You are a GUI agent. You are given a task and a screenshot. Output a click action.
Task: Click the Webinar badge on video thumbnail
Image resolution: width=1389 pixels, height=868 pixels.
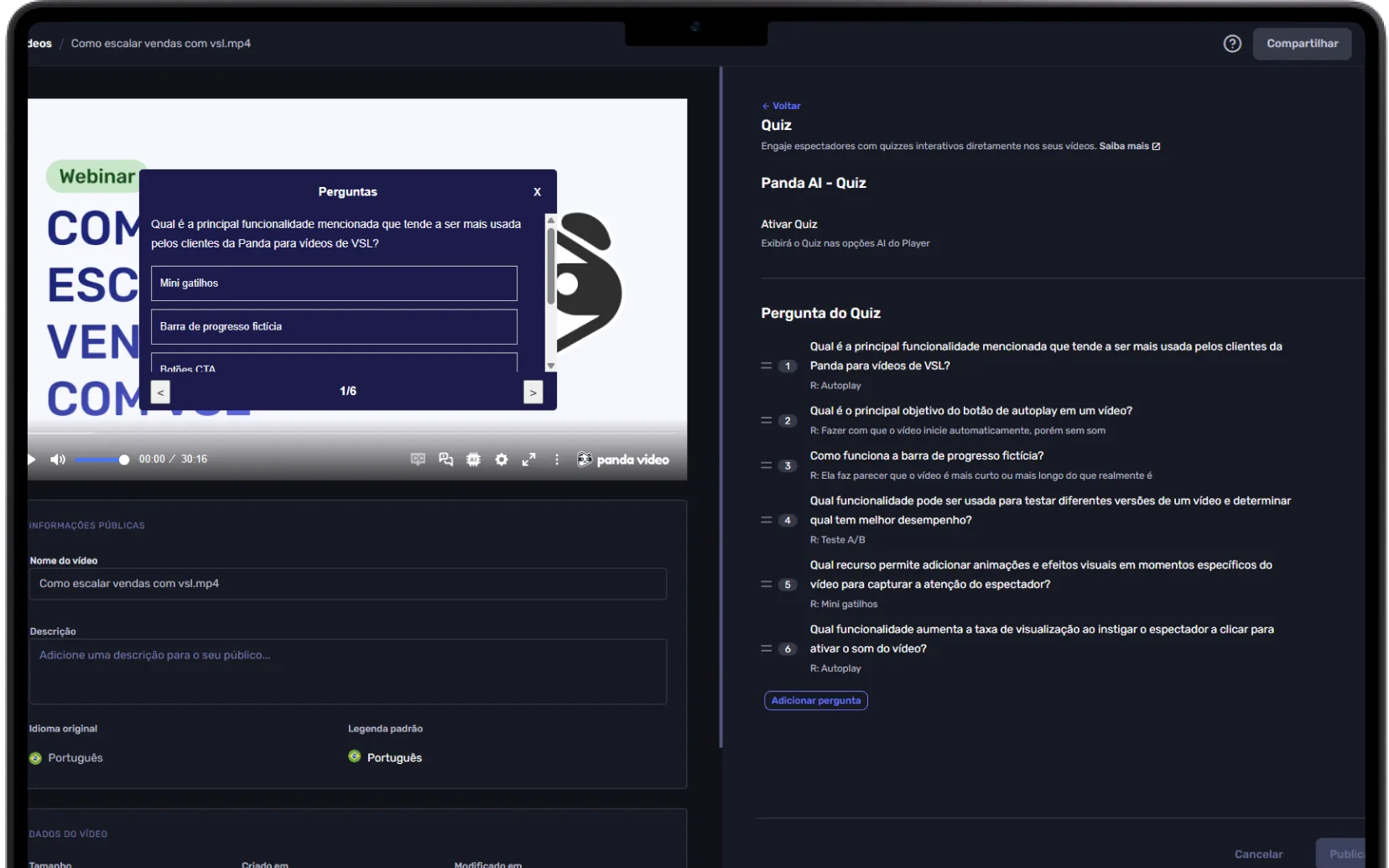pos(96,176)
